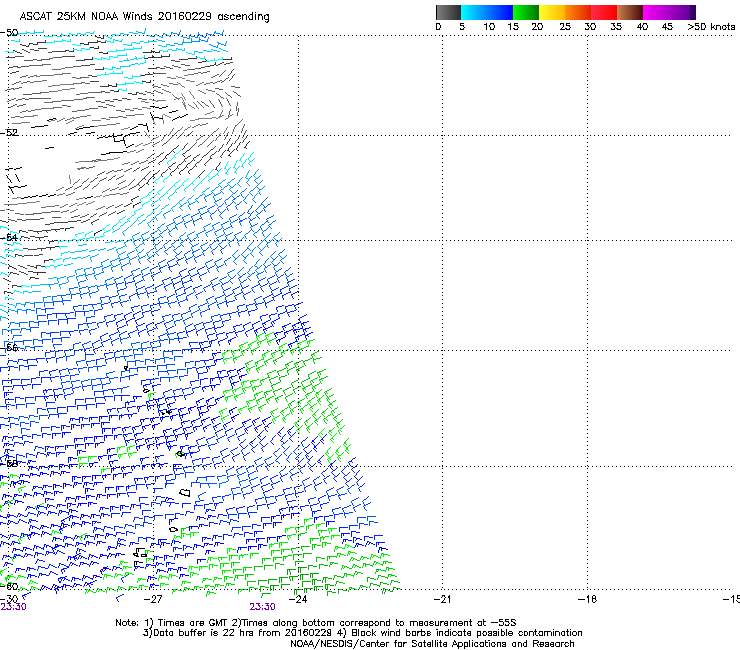Click the -50 latitude label
The height and width of the screenshot is (650, 740).
point(9,33)
